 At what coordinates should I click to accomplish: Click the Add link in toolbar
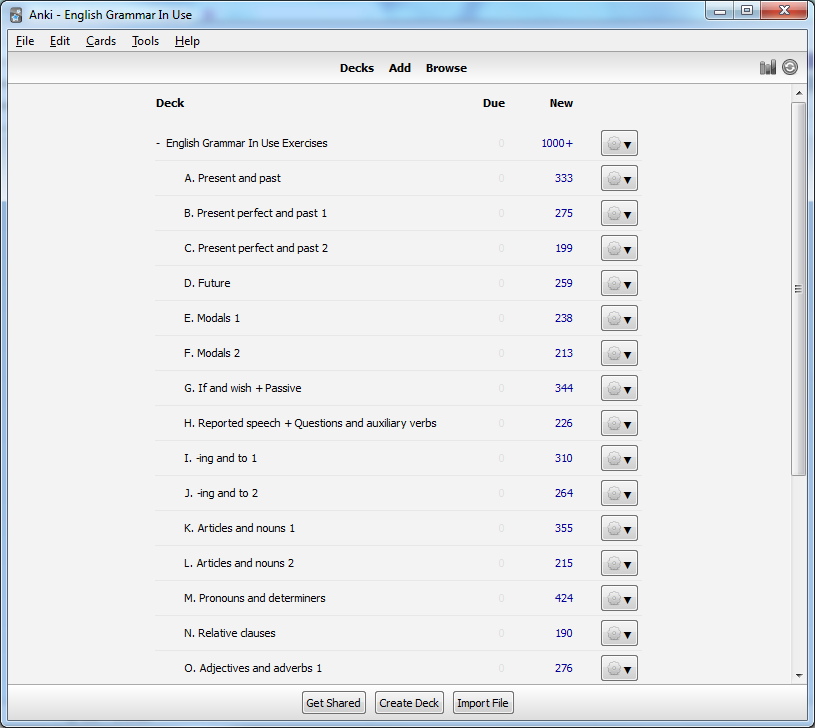pyautogui.click(x=400, y=68)
